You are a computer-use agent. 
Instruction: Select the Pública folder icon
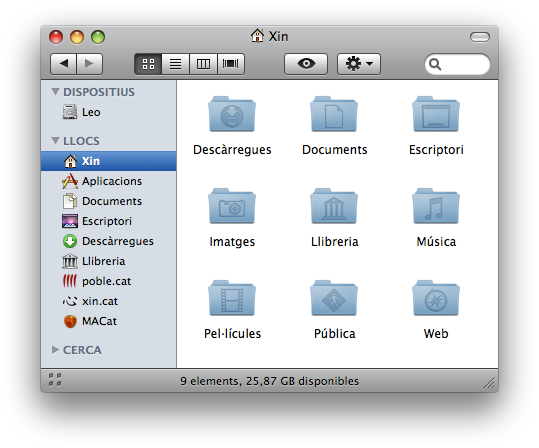(334, 298)
